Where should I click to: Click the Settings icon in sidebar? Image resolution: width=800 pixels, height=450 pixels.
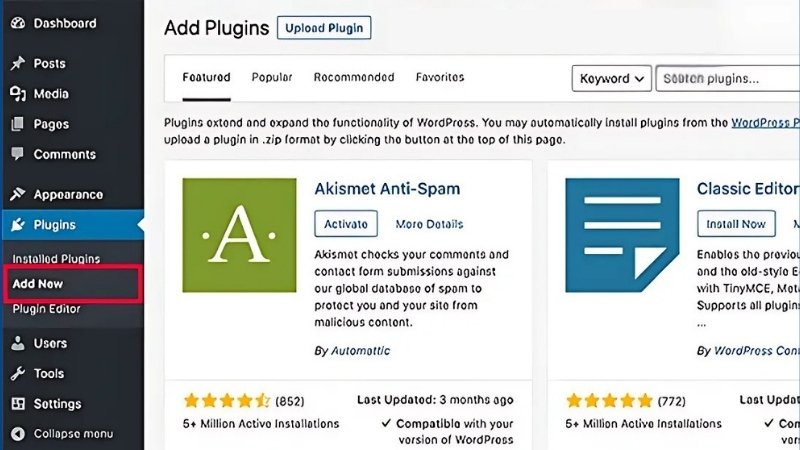[x=17, y=404]
